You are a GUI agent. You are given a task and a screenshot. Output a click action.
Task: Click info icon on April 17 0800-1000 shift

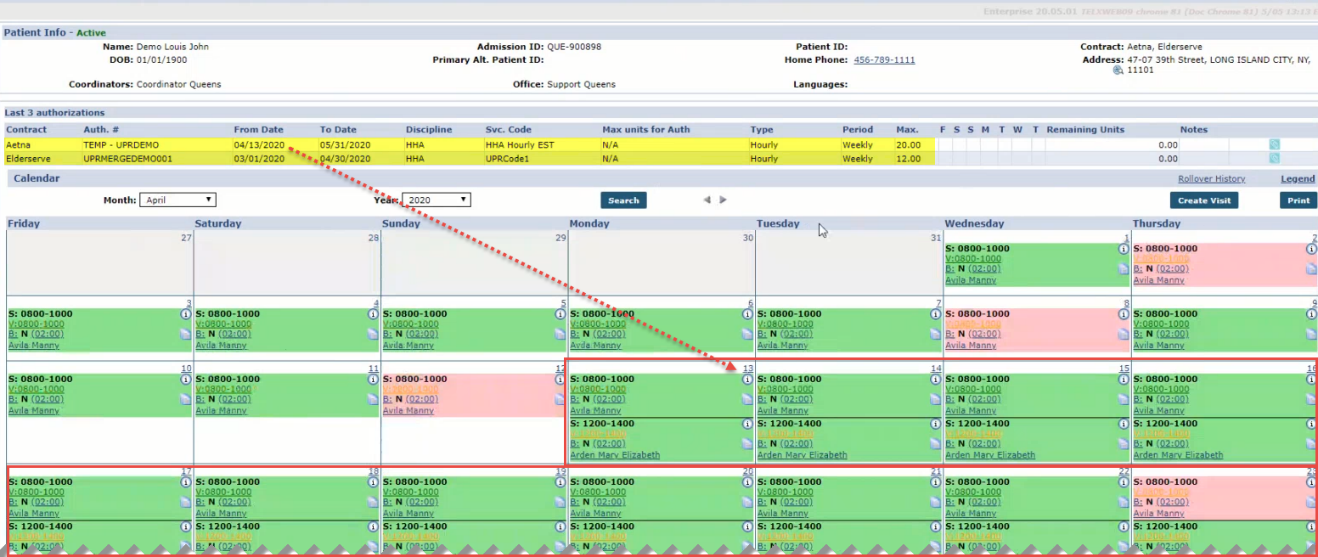point(185,482)
